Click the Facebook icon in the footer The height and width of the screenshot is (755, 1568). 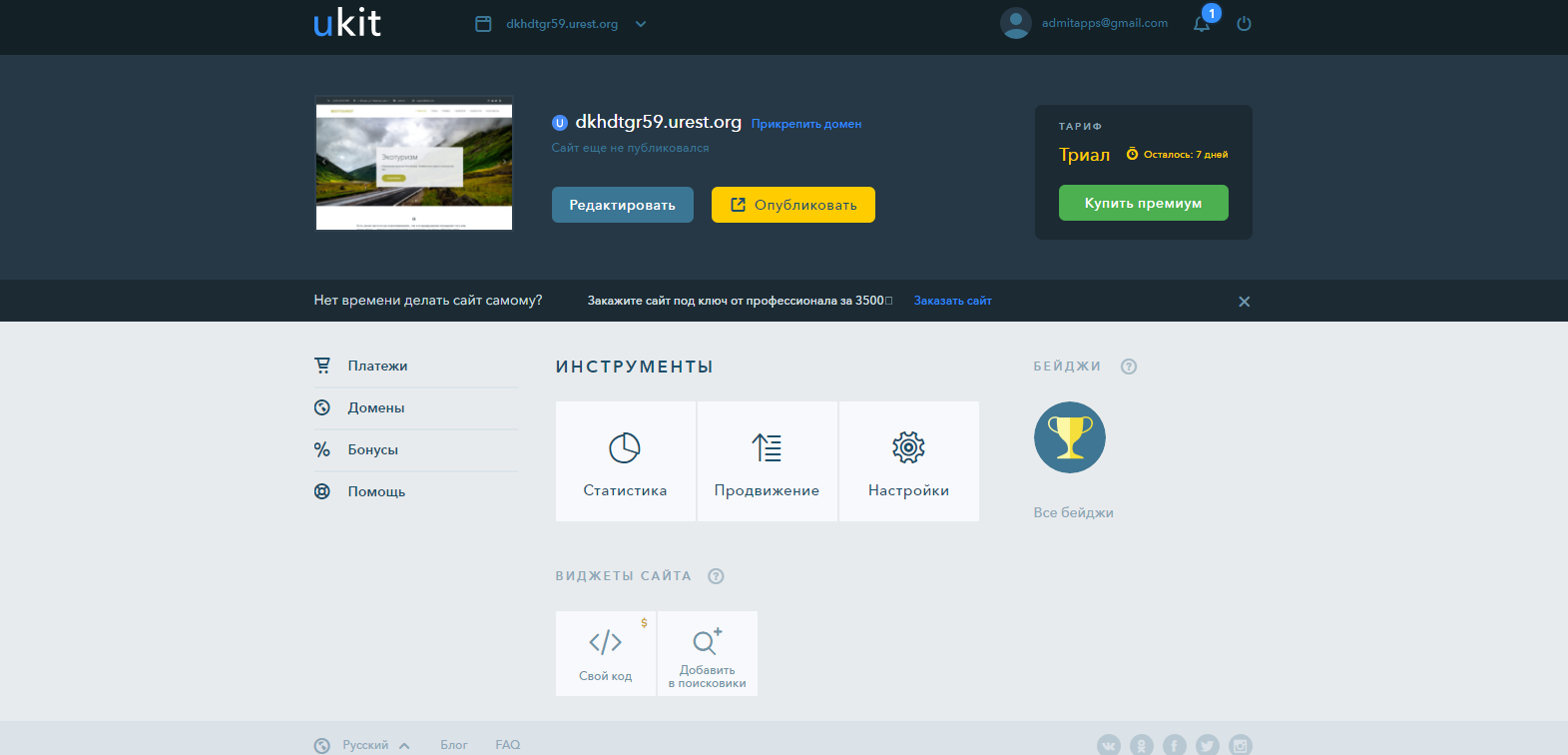point(1175,745)
